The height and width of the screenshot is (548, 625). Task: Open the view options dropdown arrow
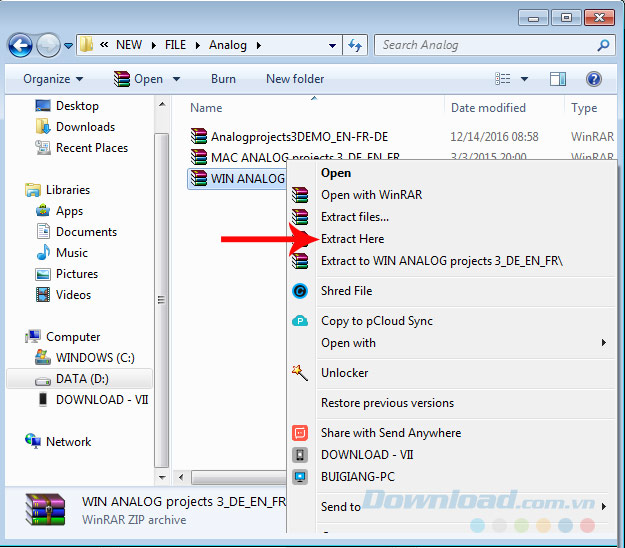525,79
